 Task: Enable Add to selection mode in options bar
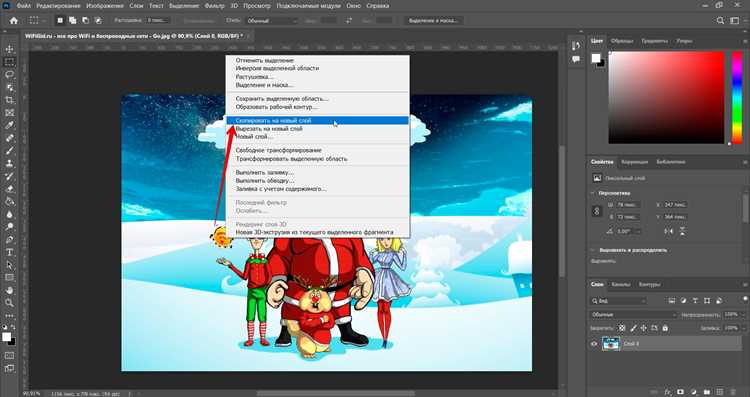click(x=73, y=21)
